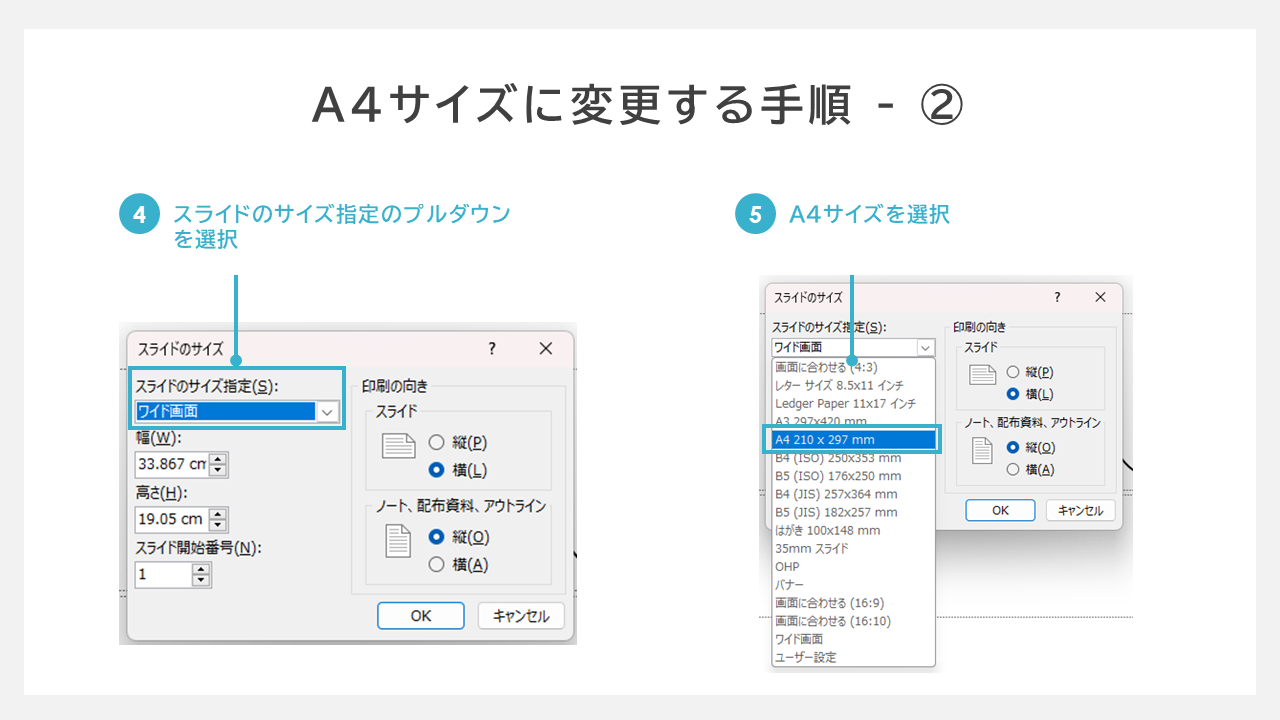This screenshot has height=720, width=1280.
Task: Select slide 横(L) radio in step 5 dialog
Action: (x=1013, y=394)
